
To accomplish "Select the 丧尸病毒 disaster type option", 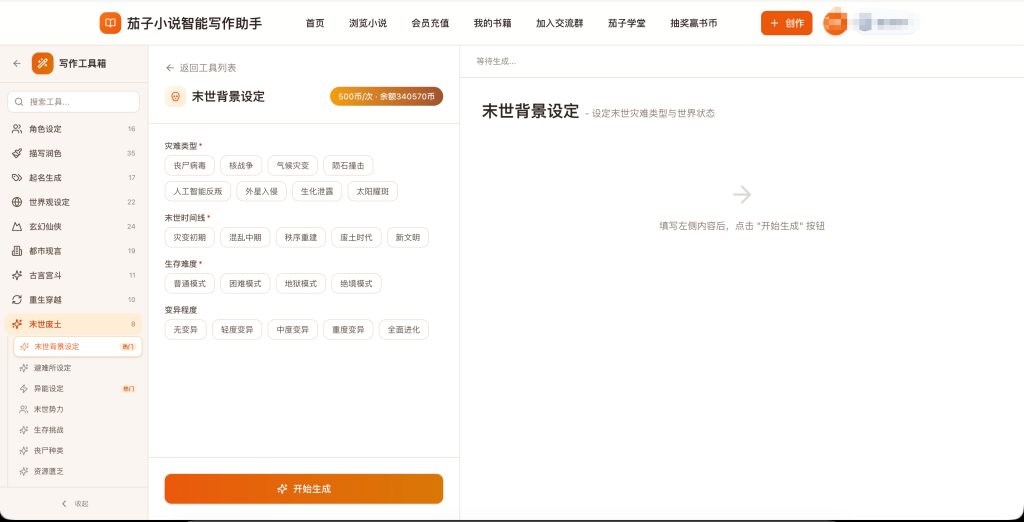I will (189, 165).
